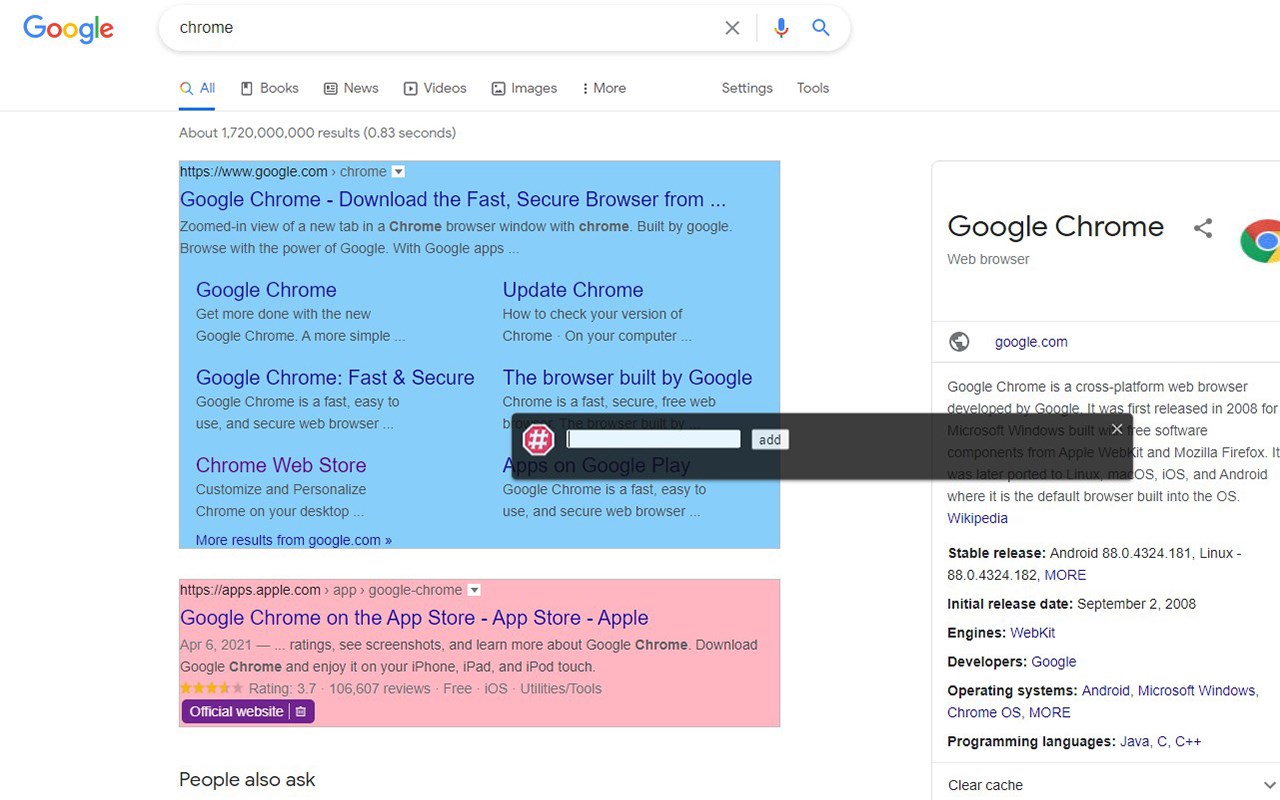This screenshot has height=800, width=1280.
Task: Open dropdown arrow next to google.com result URL
Action: (x=398, y=172)
